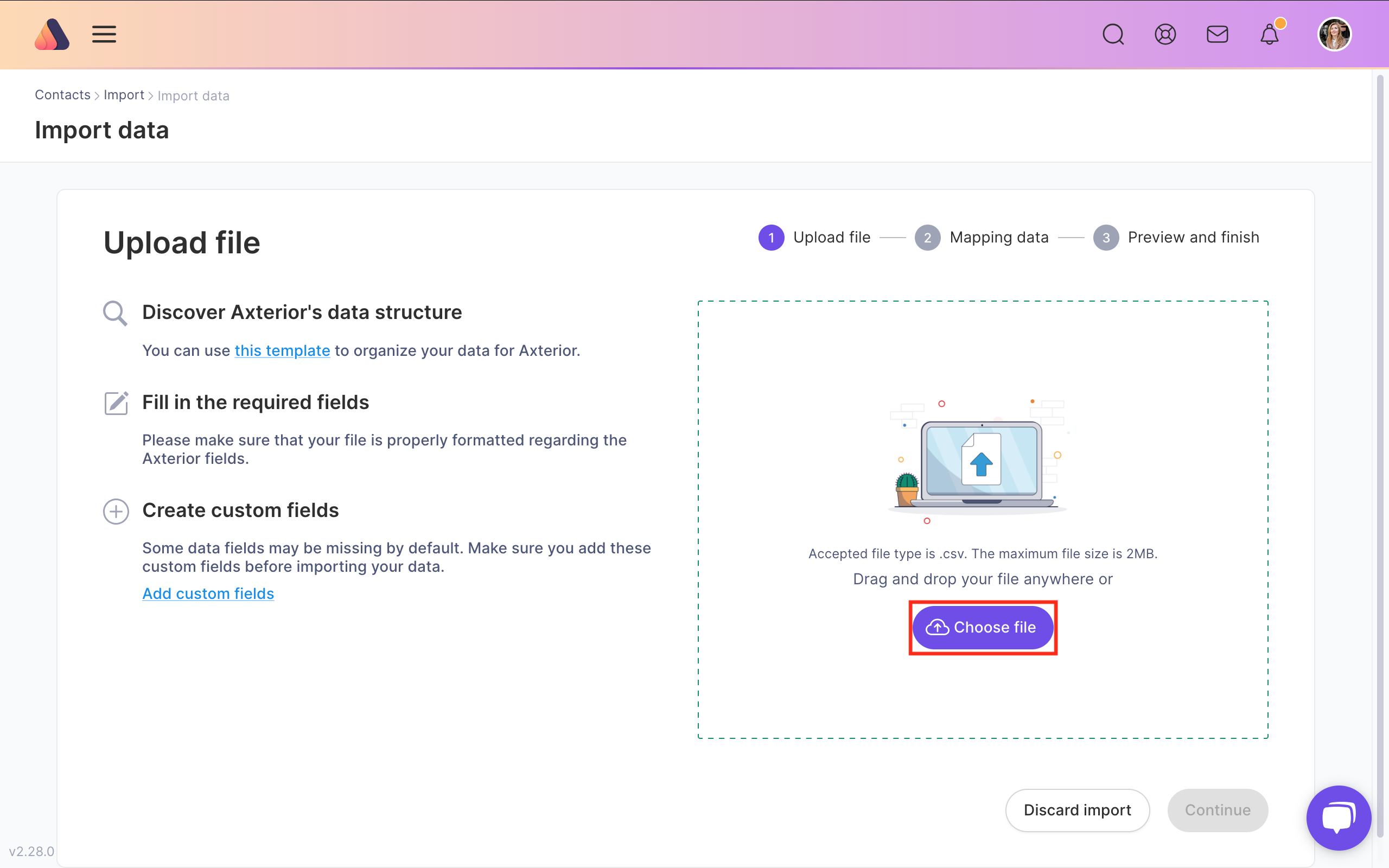Screen dimensions: 1389x868
Task: Click plus icon beside Create custom fields
Action: 116,511
